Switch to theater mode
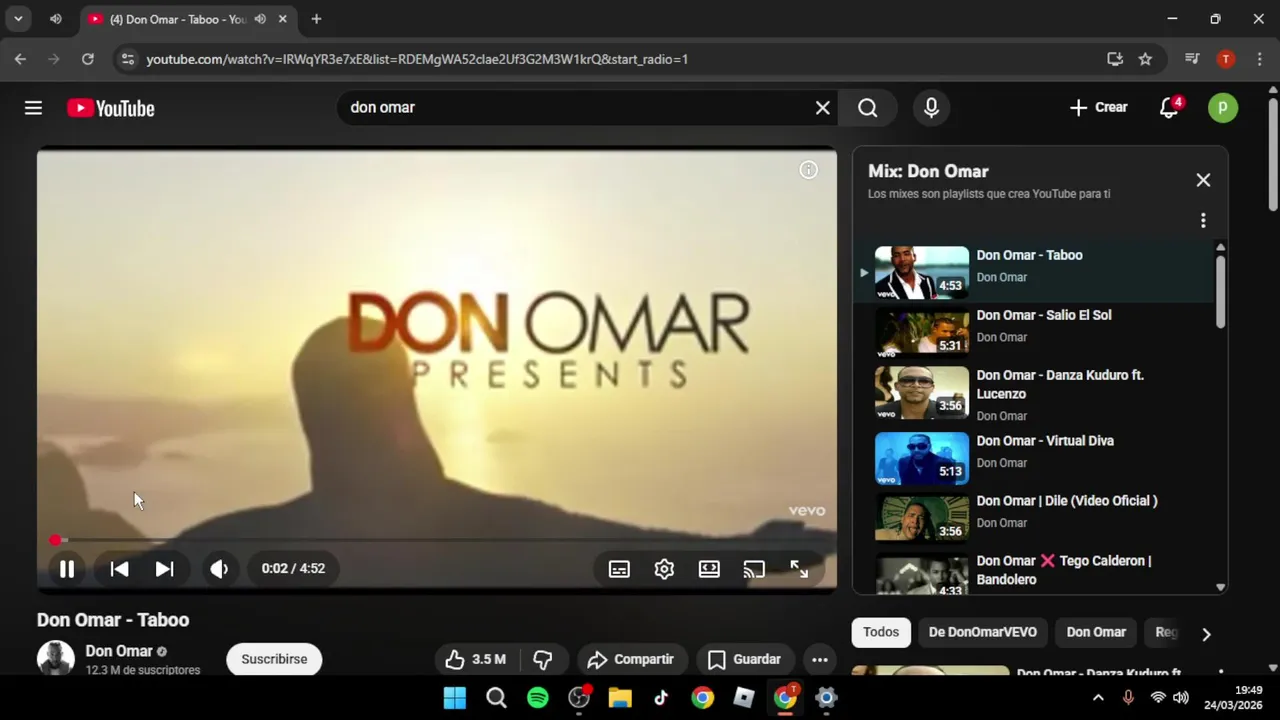This screenshot has height=720, width=1280. point(709,569)
